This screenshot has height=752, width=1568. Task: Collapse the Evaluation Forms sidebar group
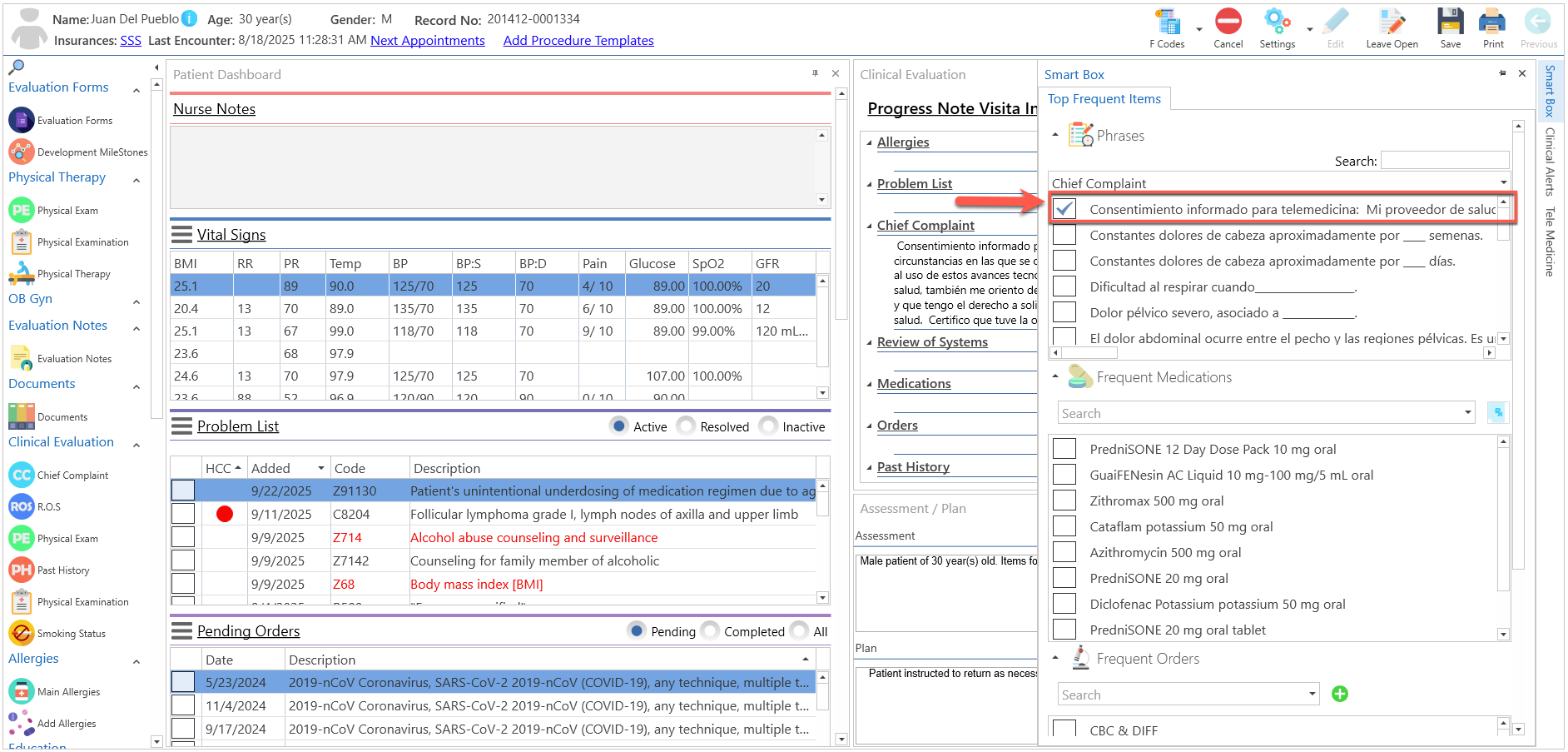(136, 89)
